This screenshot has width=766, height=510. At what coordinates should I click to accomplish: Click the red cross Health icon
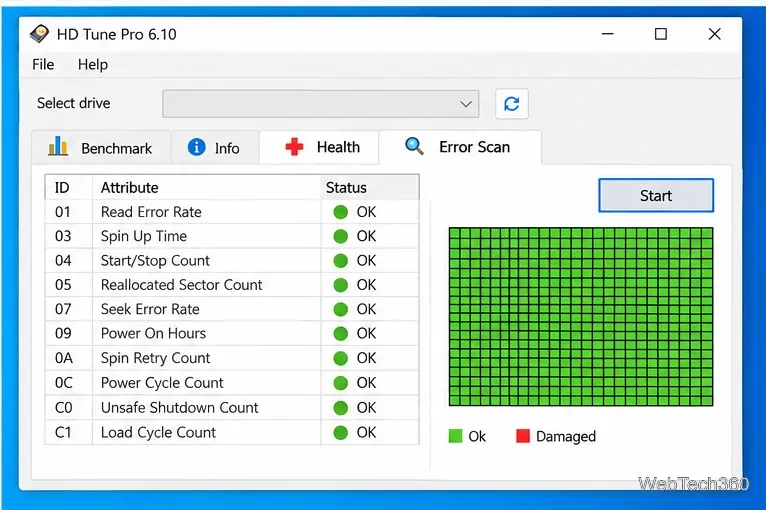pyautogui.click(x=294, y=147)
